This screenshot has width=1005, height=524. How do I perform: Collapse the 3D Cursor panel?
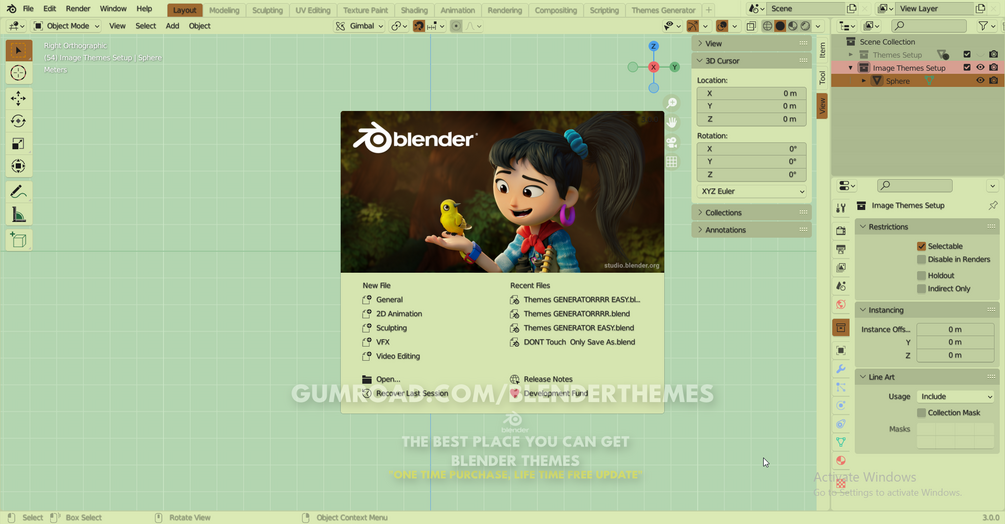751,61
